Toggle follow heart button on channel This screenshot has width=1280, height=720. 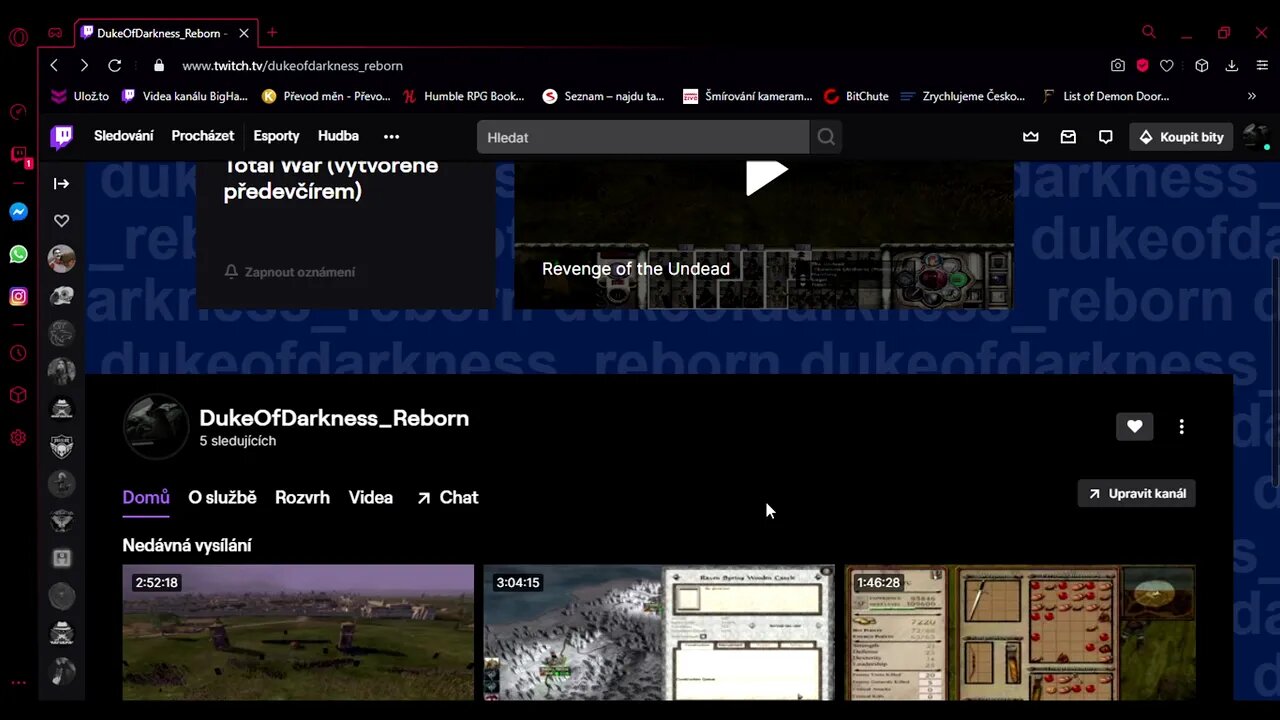coord(1135,427)
